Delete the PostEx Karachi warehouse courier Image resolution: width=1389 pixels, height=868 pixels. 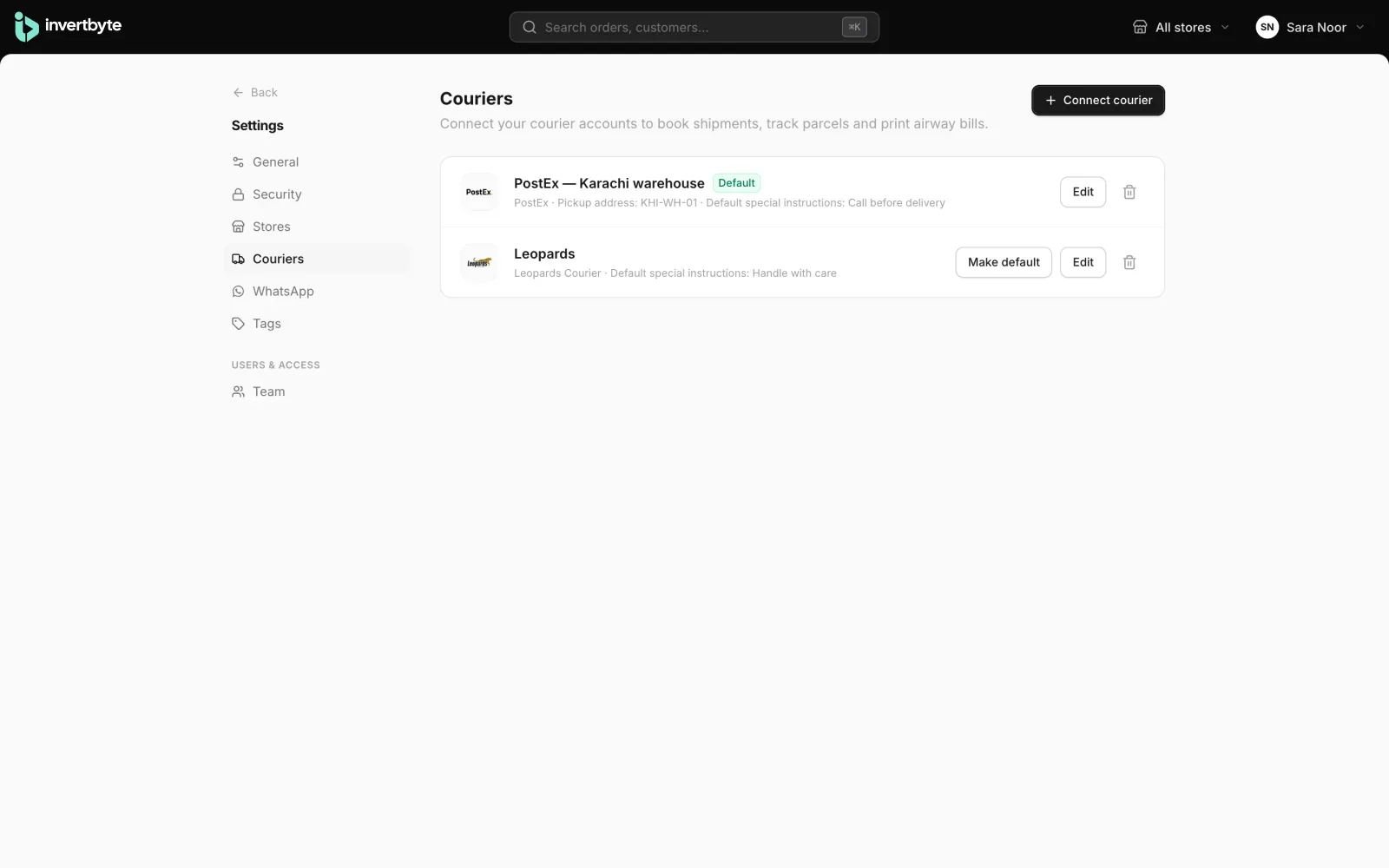[1129, 192]
